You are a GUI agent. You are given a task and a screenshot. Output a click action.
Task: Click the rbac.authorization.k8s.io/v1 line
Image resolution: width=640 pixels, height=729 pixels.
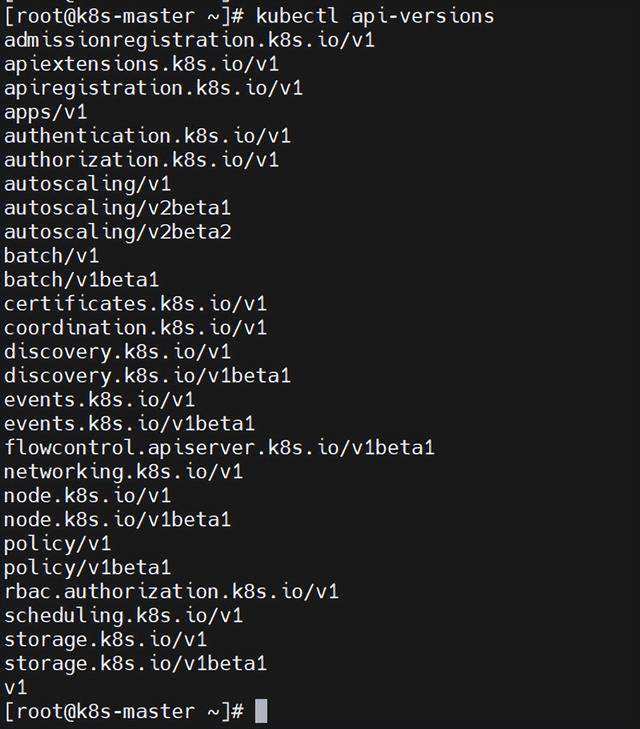(171, 592)
